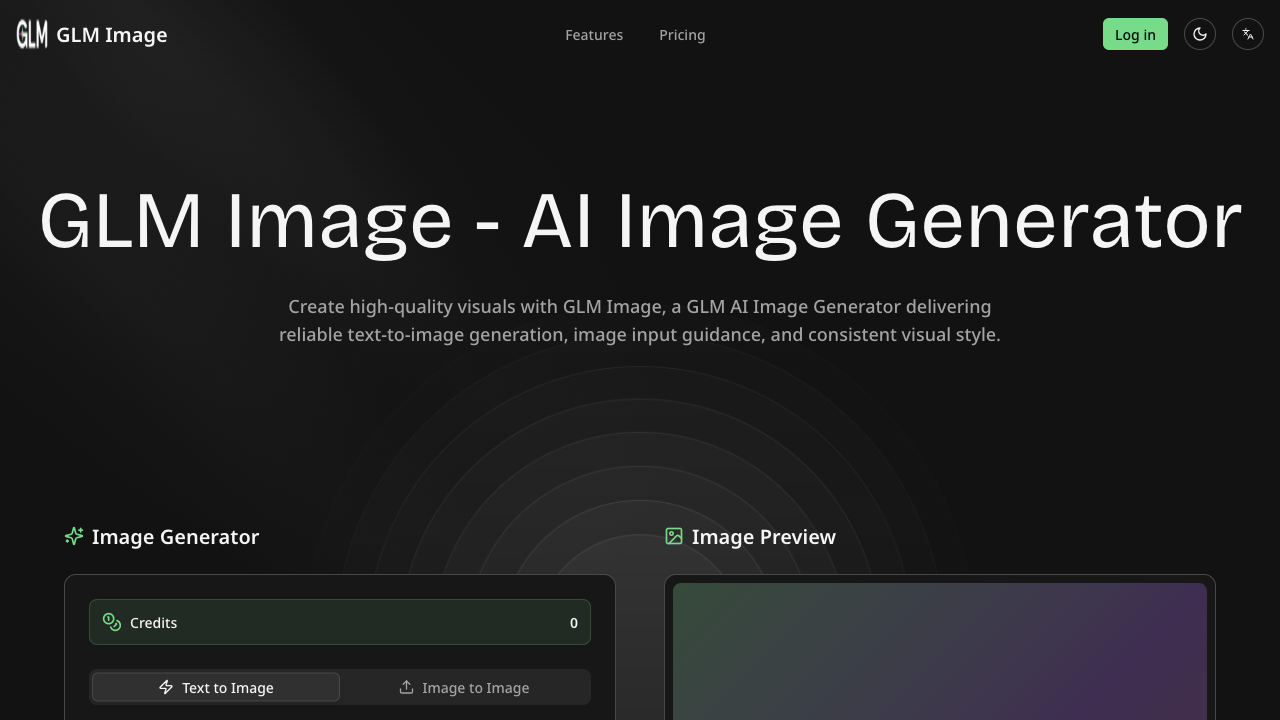
Task: Click the Credits label text
Action: click(153, 623)
